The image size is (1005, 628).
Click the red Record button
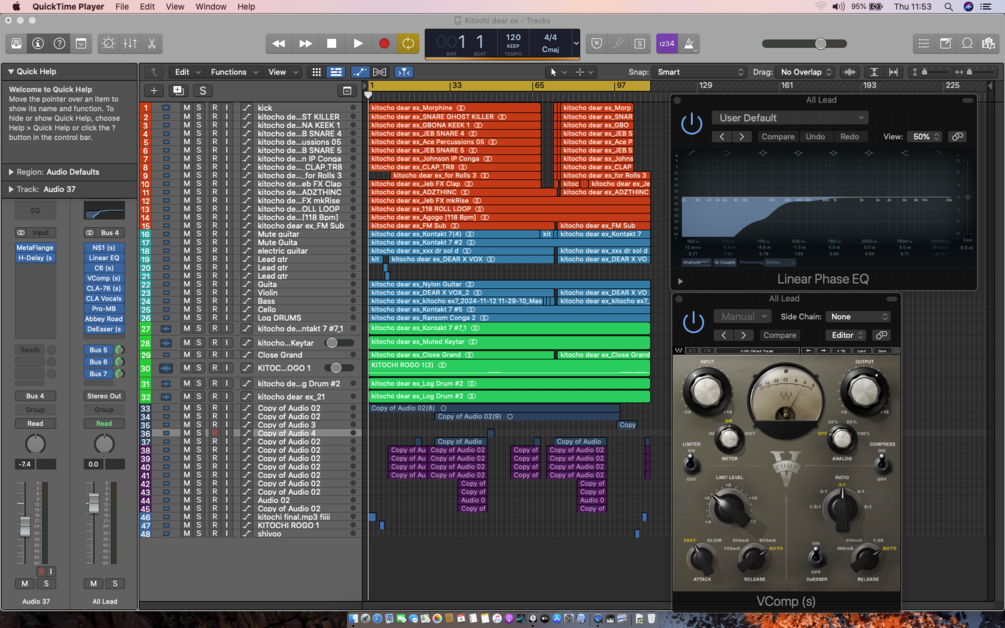click(x=384, y=44)
